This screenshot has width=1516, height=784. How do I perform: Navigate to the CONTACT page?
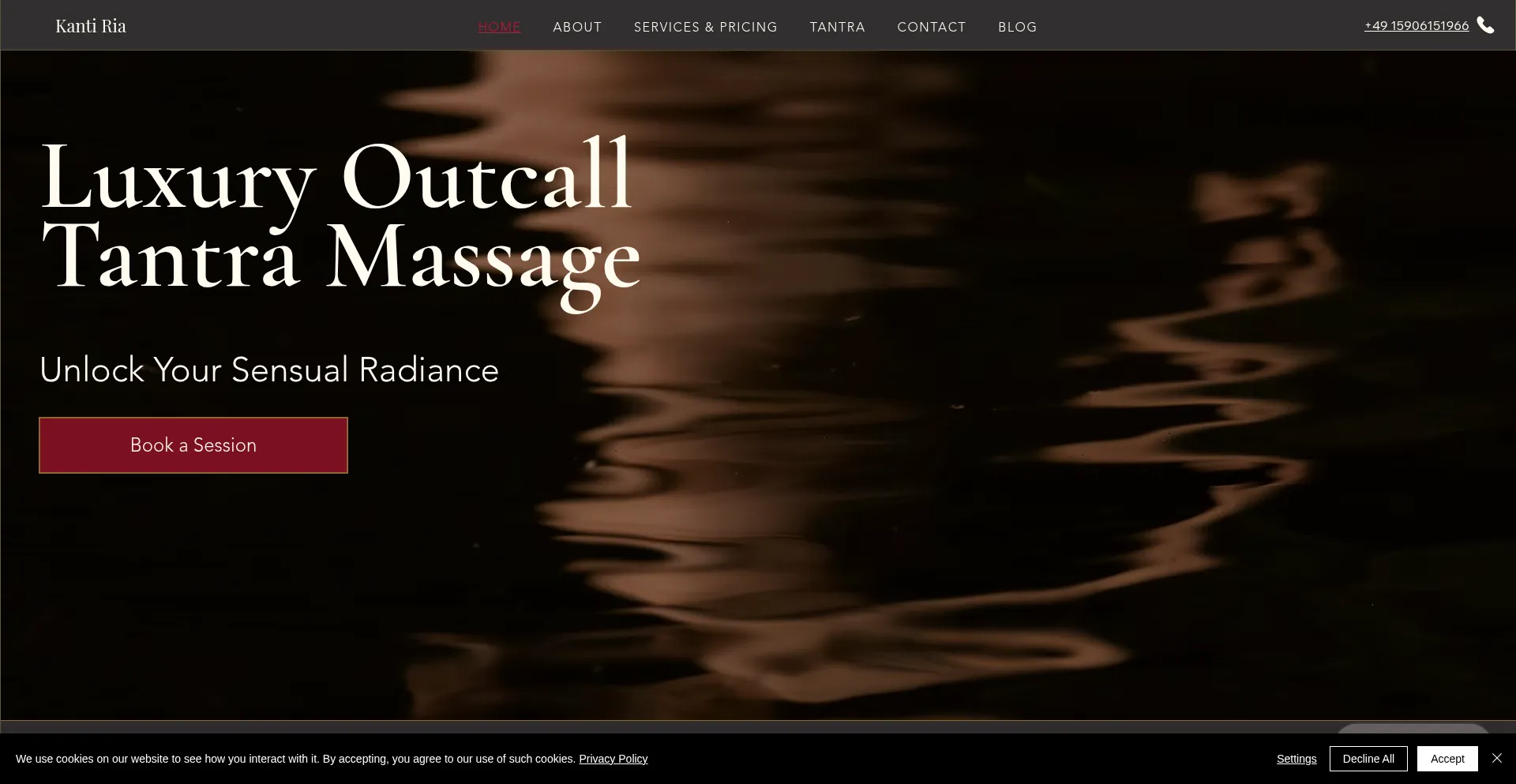coord(931,27)
